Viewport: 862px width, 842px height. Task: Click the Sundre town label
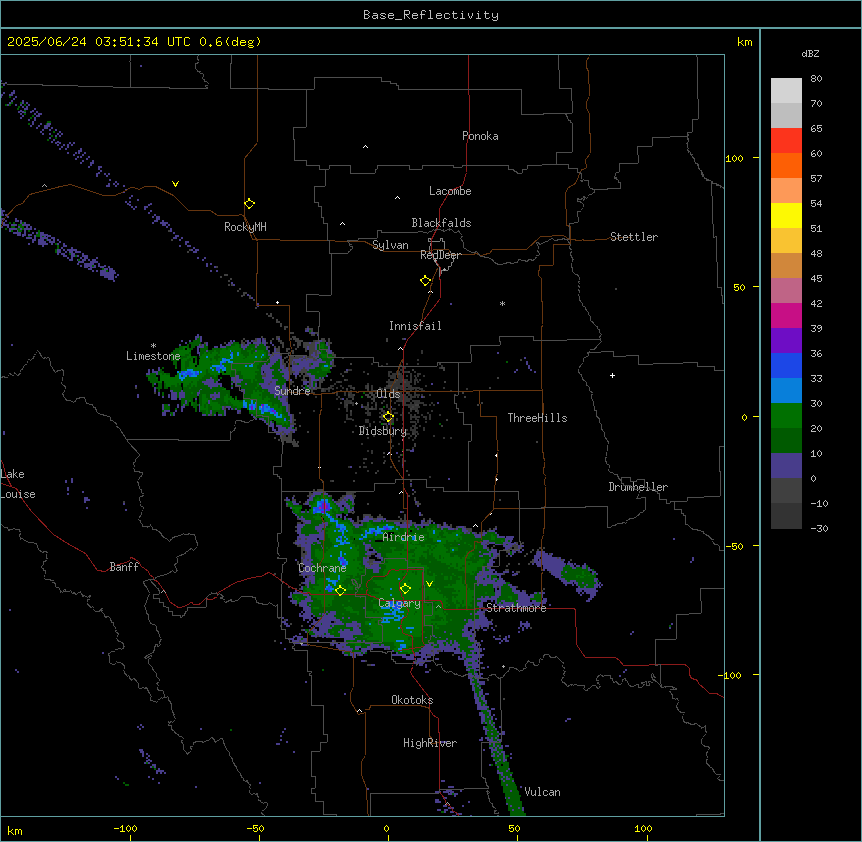[292, 391]
